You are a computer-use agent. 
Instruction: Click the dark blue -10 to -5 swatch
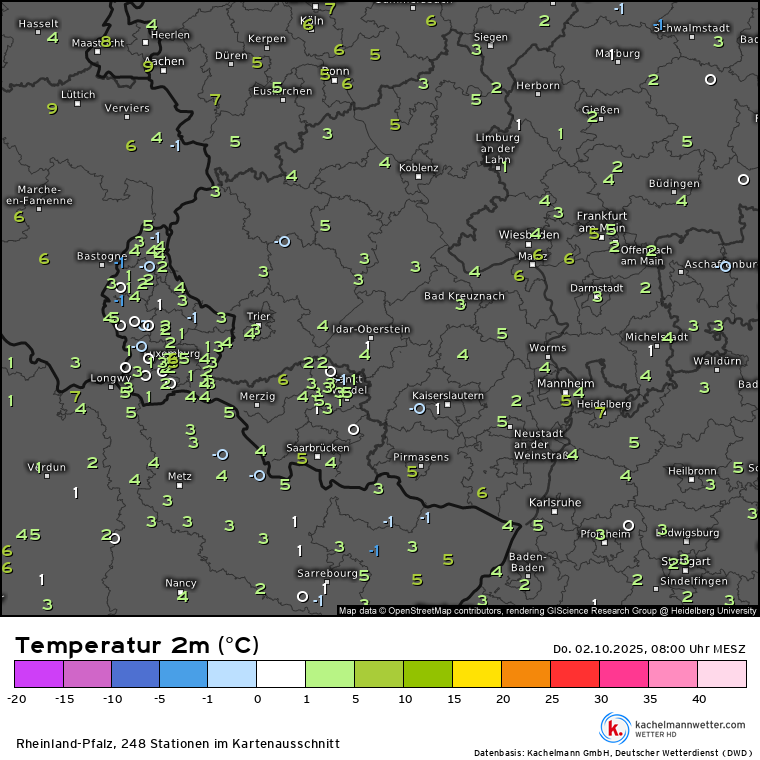(135, 674)
